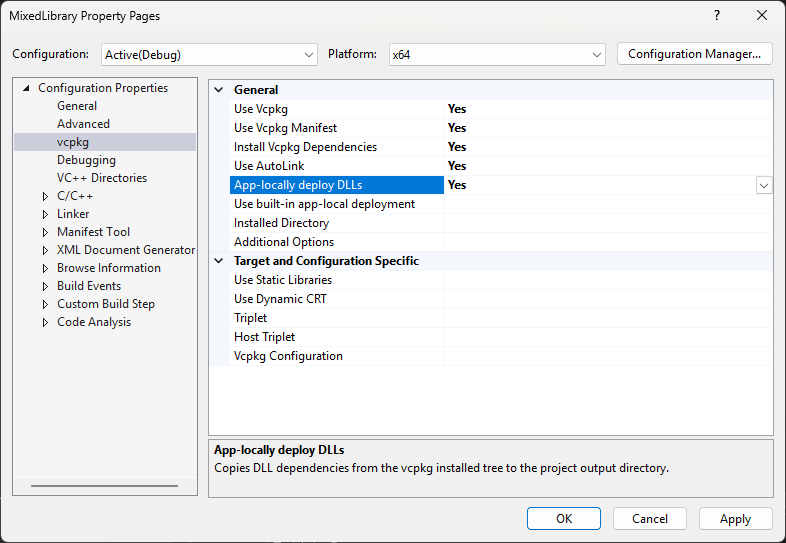786x543 pixels.
Task: Select the Use Static Libraries property
Action: tap(283, 280)
